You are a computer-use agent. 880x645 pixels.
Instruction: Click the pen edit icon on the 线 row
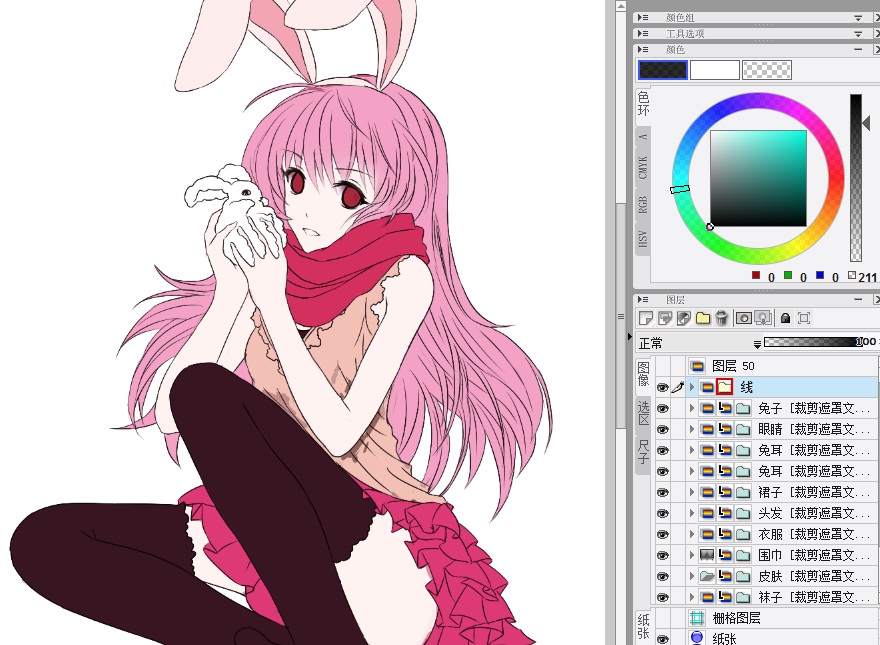click(678, 387)
